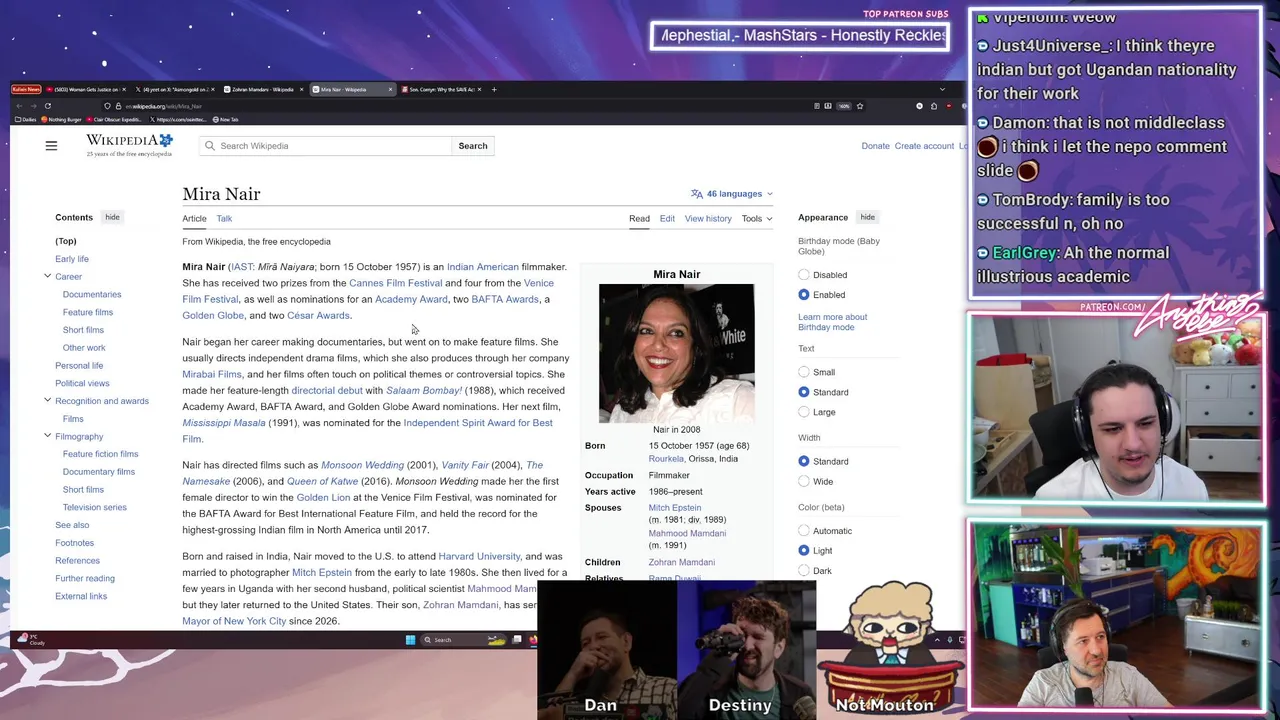1280x720 pixels.
Task: Switch to the Talk tab
Action: pos(224,218)
